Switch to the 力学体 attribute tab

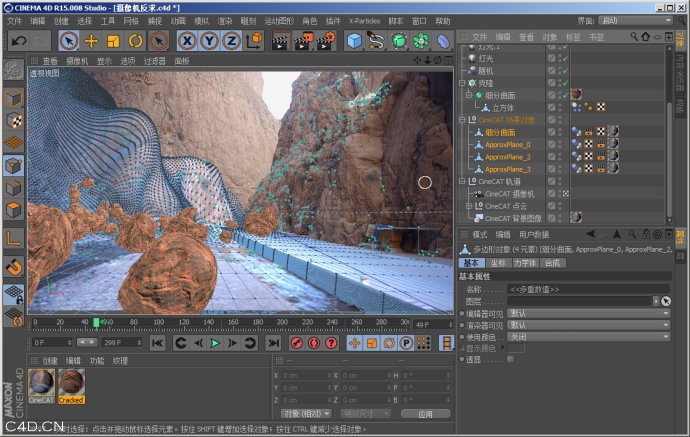click(x=525, y=263)
